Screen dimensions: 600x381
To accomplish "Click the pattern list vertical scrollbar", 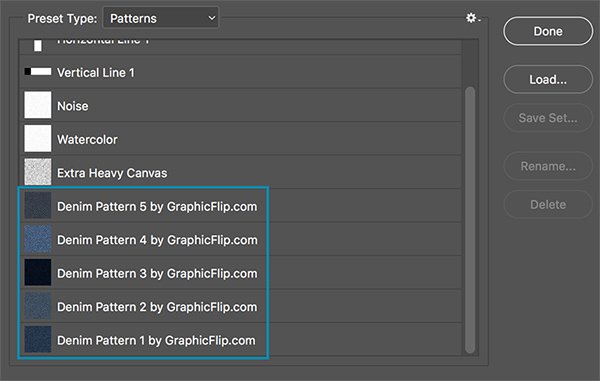I will point(470,220).
